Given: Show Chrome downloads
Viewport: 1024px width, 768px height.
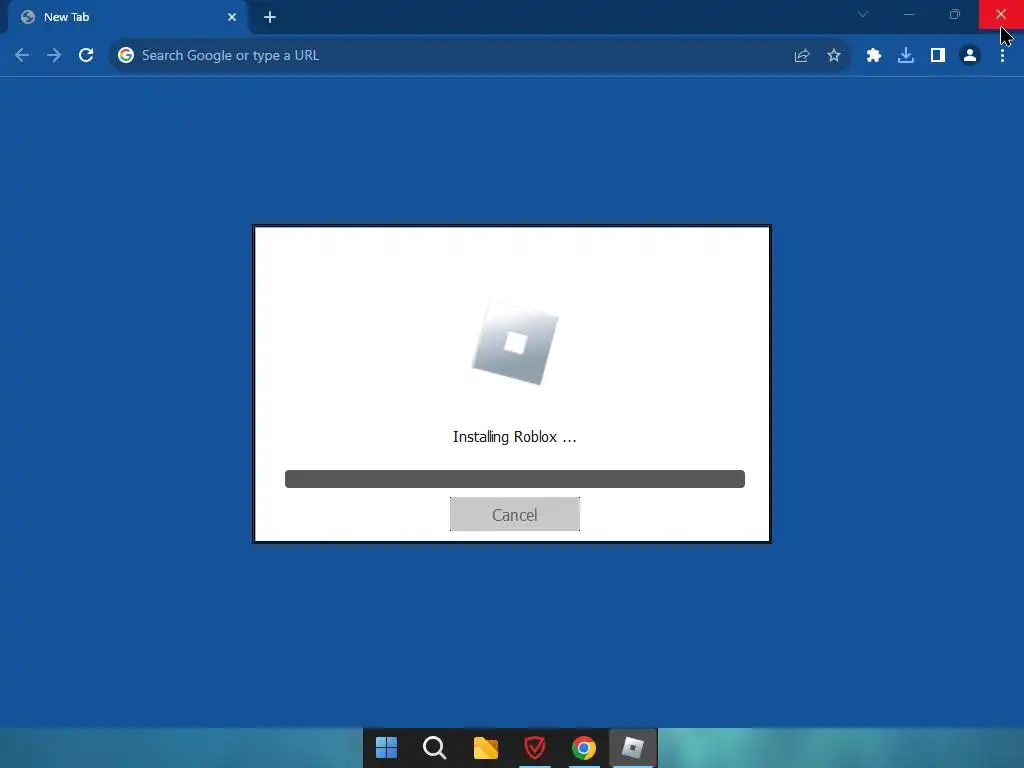Looking at the screenshot, I should (906, 56).
